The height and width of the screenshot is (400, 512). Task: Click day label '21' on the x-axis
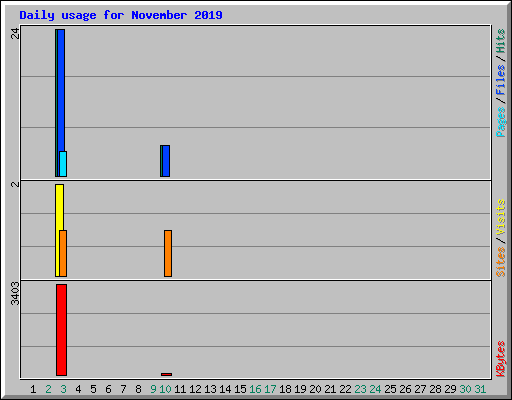tap(330, 389)
